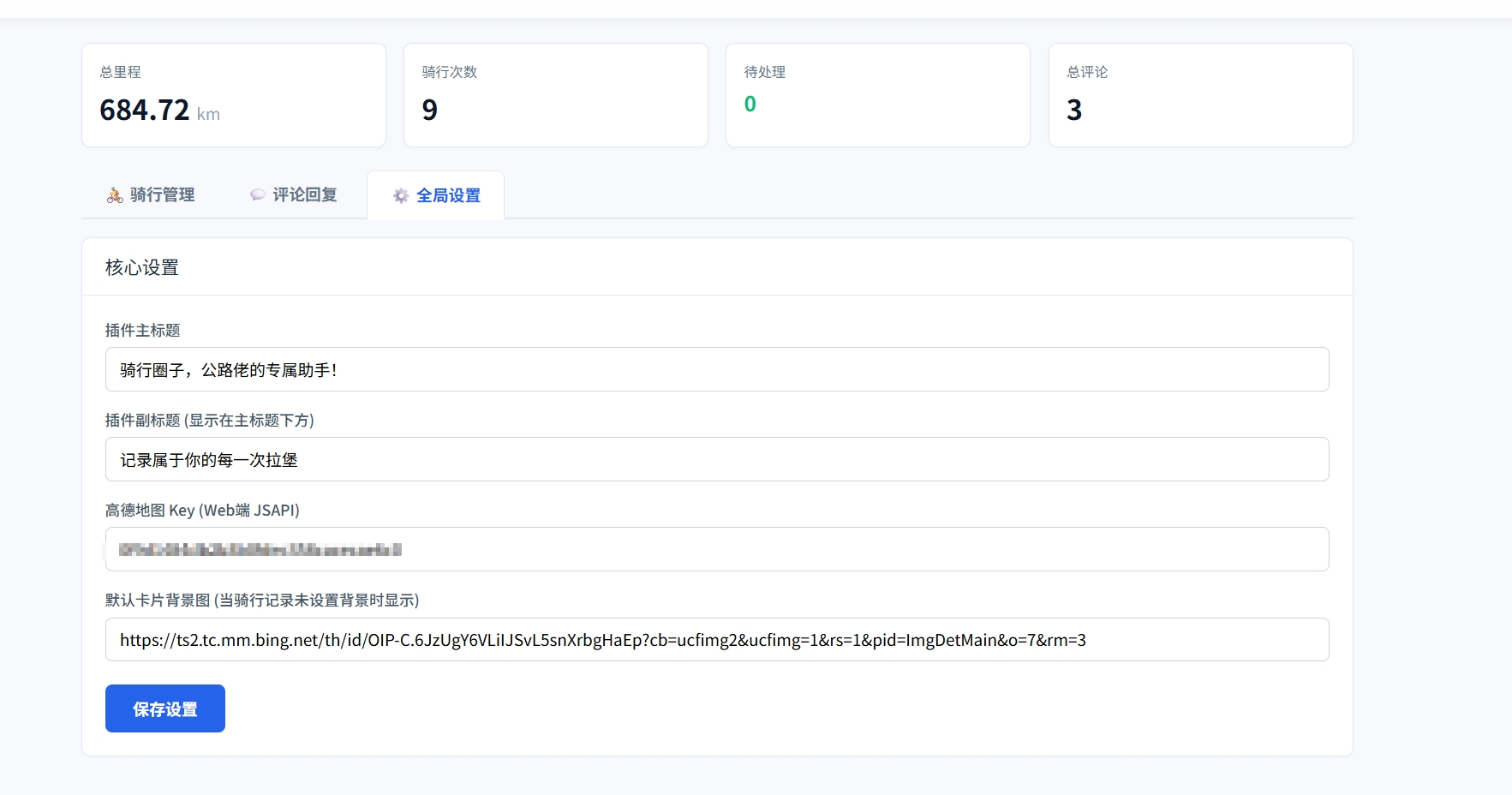This screenshot has height=795, width=1512.
Task: Open the 评论回复 tab
Action: (x=304, y=195)
